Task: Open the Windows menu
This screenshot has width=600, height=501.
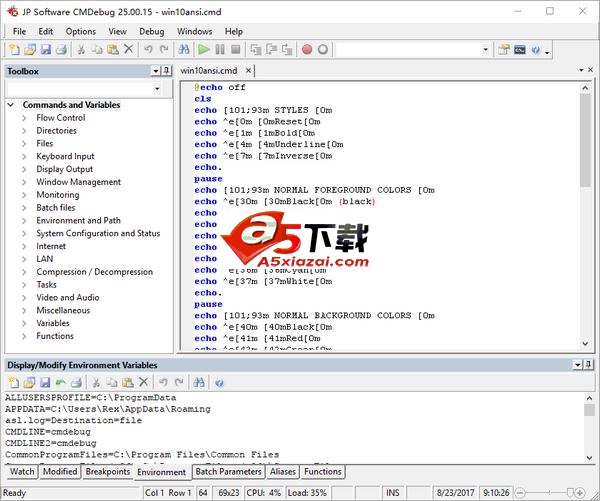Action: pyautogui.click(x=194, y=31)
